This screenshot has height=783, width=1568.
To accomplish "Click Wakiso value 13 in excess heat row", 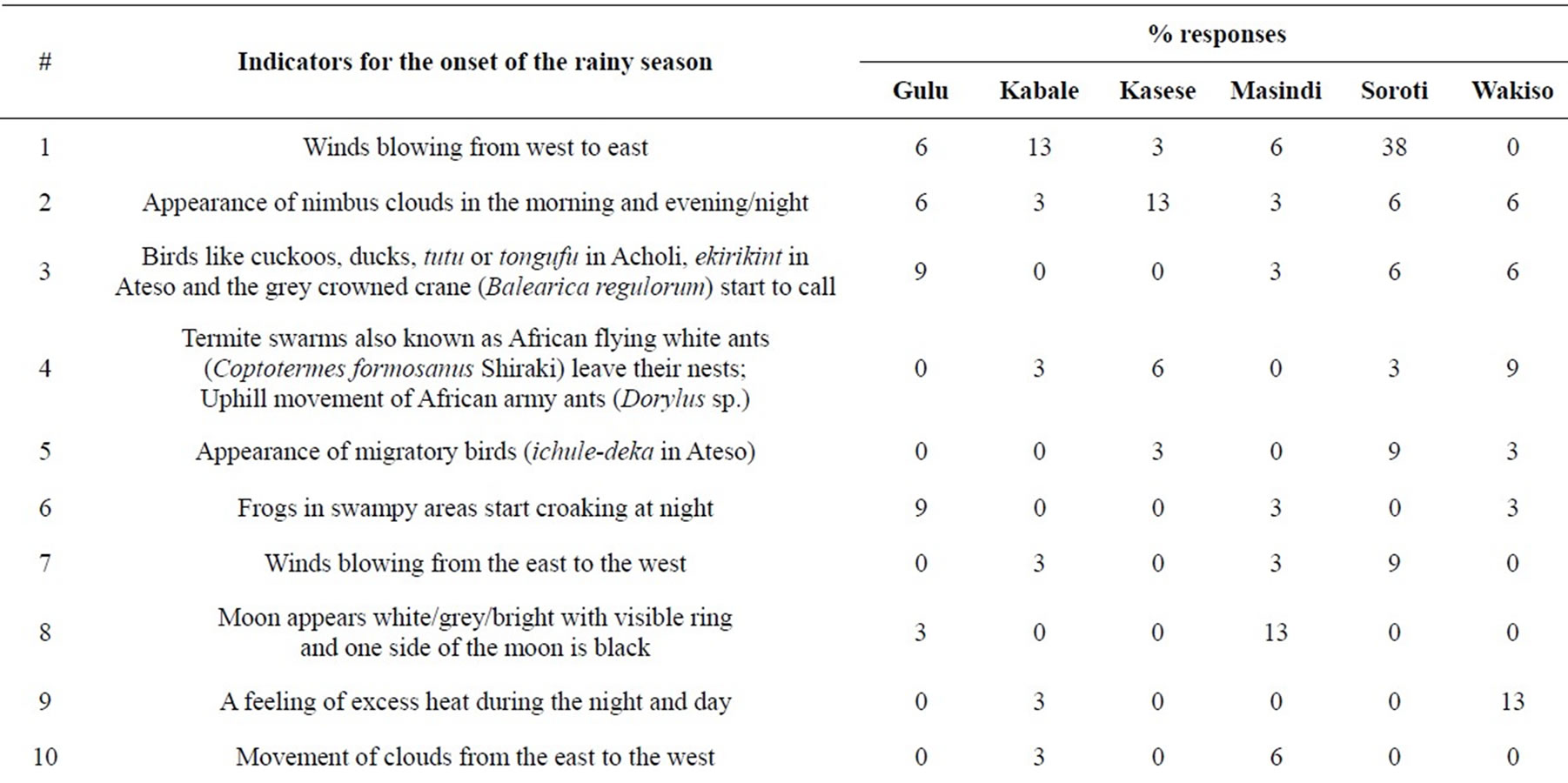I will pos(1512,701).
